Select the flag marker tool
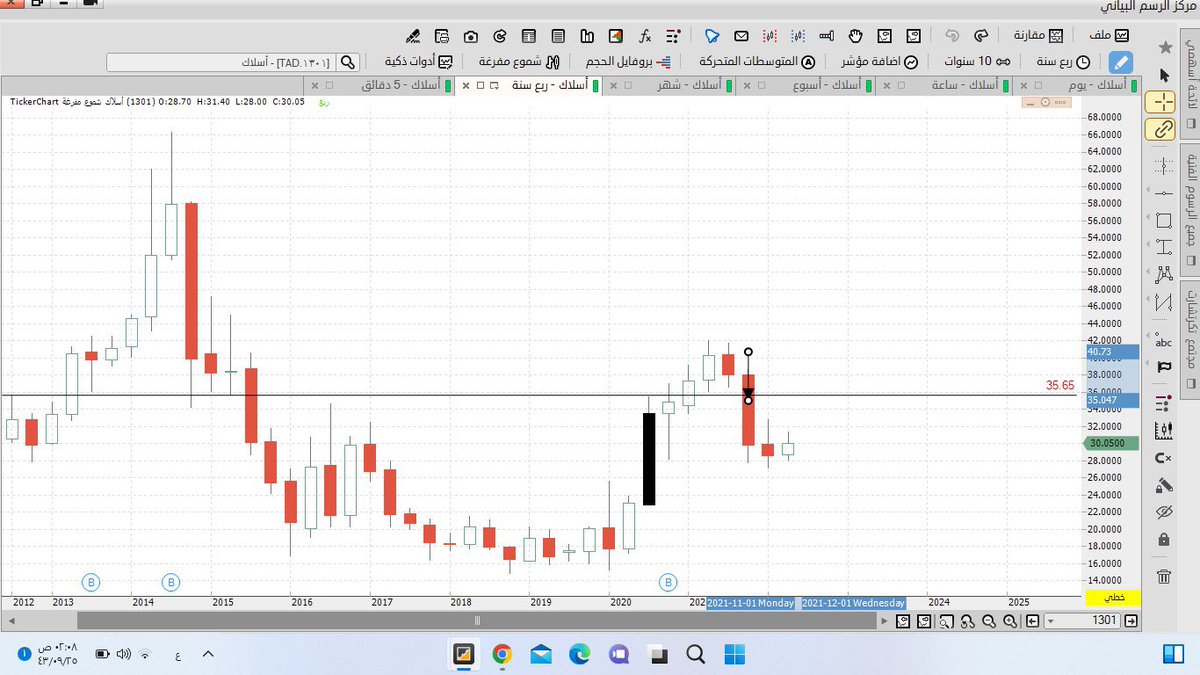This screenshot has width=1200, height=675. 1163,367
